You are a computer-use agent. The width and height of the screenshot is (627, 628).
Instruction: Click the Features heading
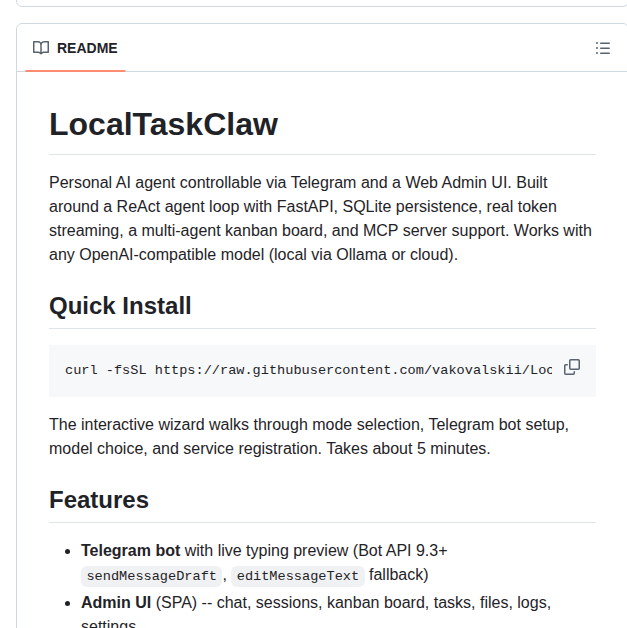99,500
